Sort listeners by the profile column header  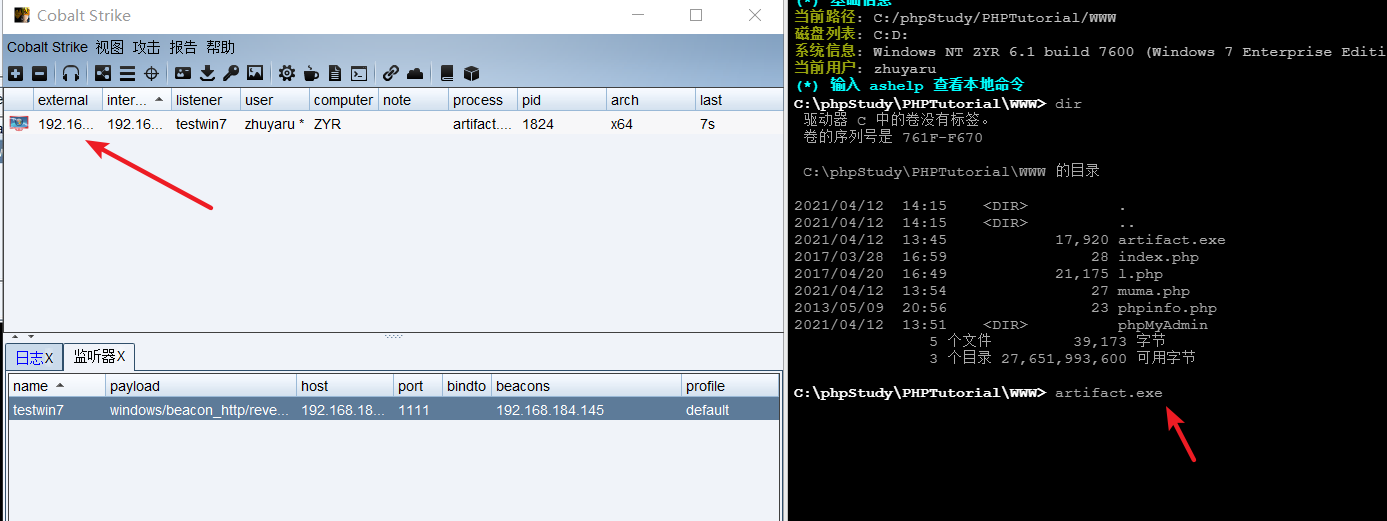point(729,386)
